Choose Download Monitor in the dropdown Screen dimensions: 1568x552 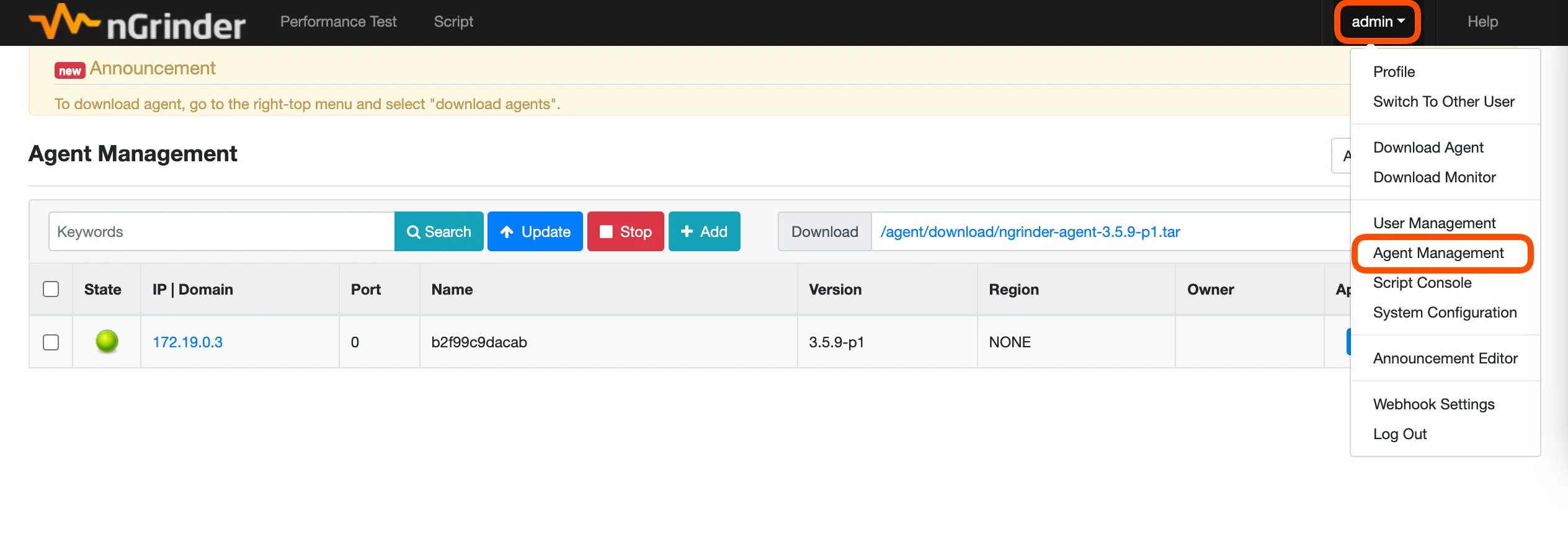1434,177
